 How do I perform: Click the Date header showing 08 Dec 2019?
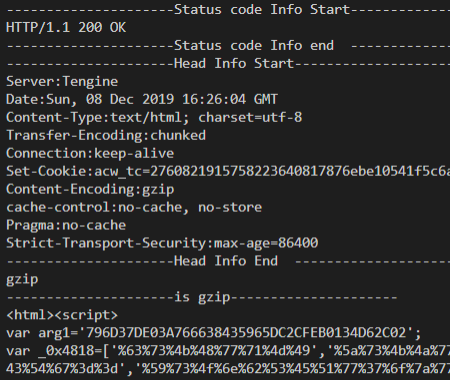click(142, 99)
